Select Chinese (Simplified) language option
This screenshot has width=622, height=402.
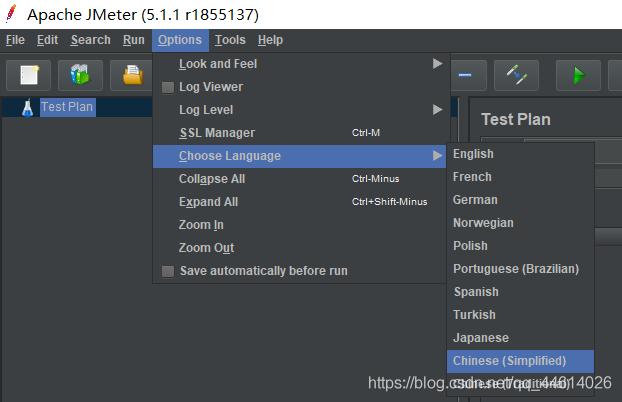click(x=520, y=361)
